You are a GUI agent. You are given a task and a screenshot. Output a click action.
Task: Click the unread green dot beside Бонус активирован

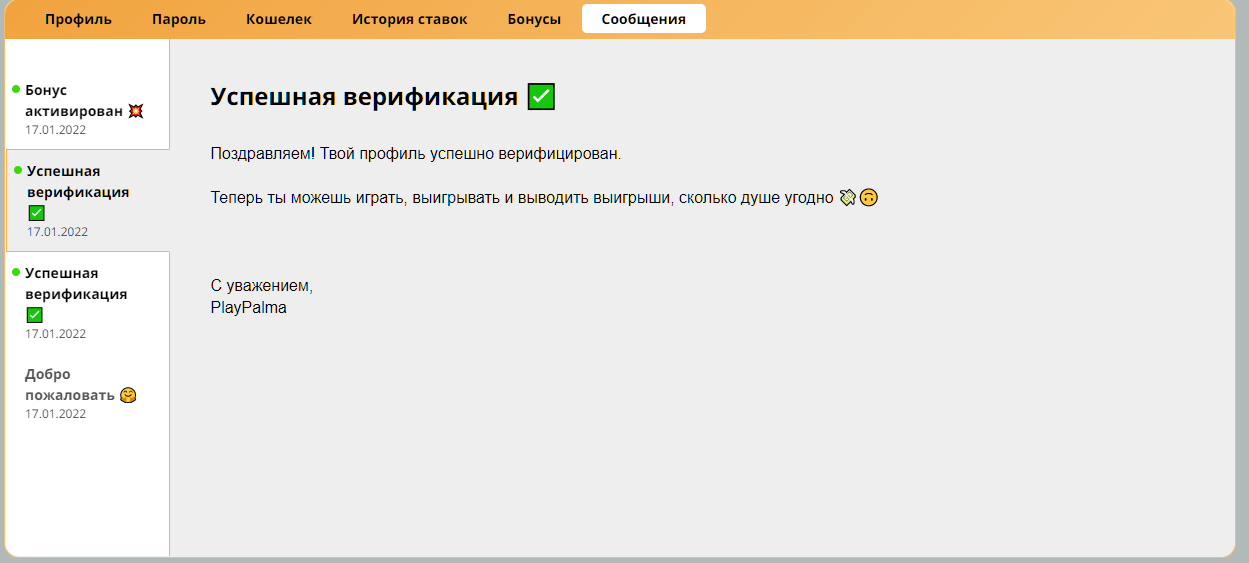pyautogui.click(x=16, y=90)
